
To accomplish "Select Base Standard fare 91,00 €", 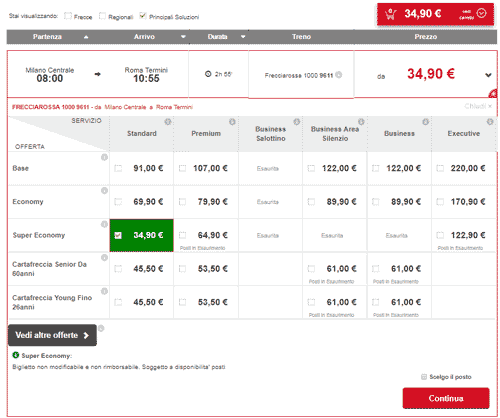I will pos(118,168).
